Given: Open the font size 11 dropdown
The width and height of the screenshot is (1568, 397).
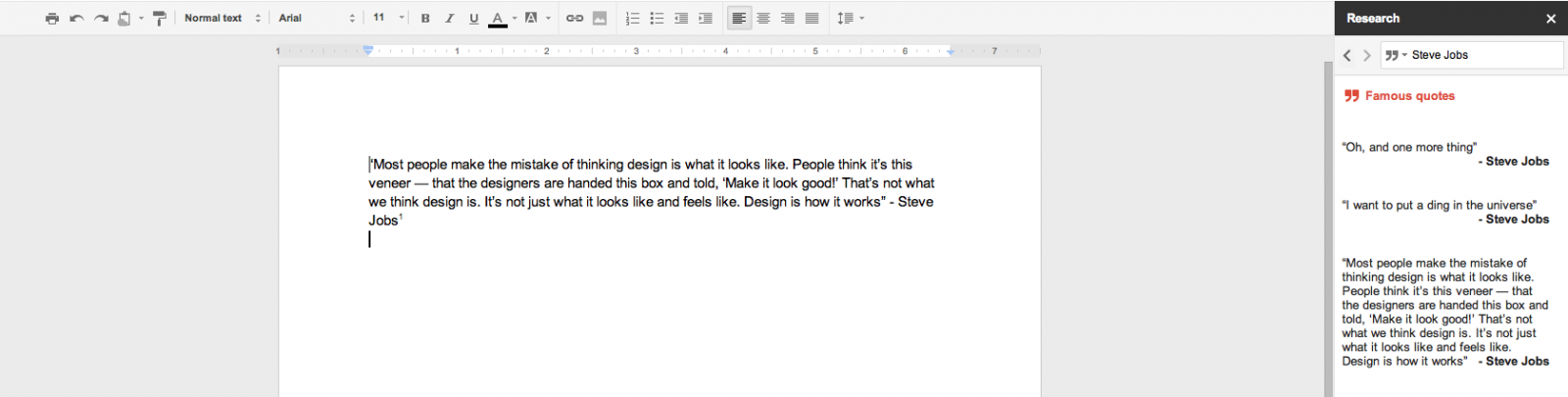Looking at the screenshot, I should pyautogui.click(x=388, y=19).
